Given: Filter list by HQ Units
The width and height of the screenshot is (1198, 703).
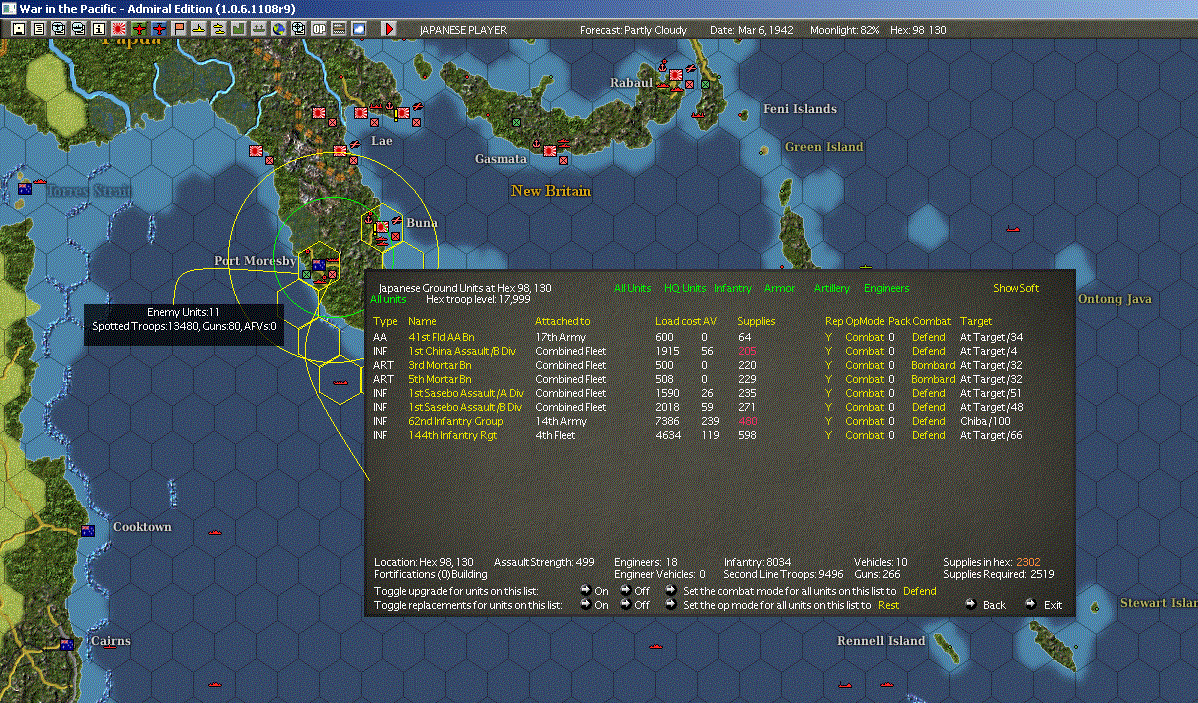Looking at the screenshot, I should point(685,288).
